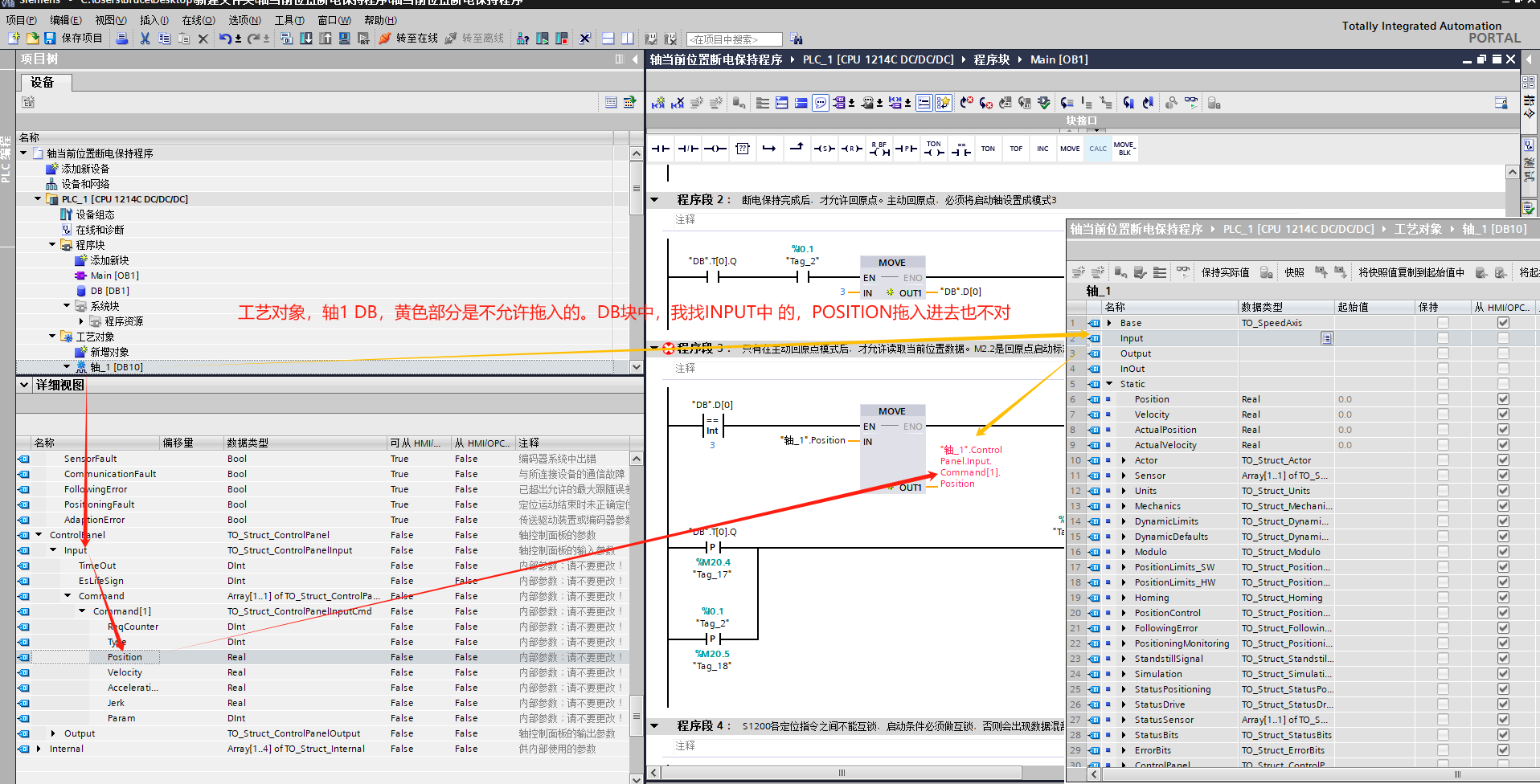The height and width of the screenshot is (784, 1540).
Task: Click the project search input field
Action: [735, 39]
